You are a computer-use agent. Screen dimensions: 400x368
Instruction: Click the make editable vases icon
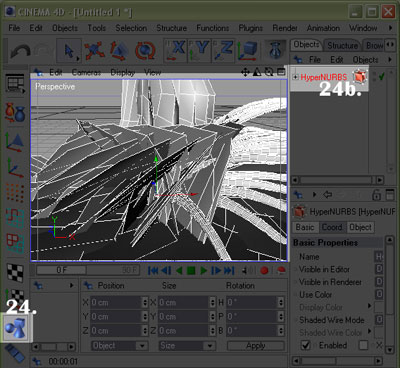click(x=15, y=113)
